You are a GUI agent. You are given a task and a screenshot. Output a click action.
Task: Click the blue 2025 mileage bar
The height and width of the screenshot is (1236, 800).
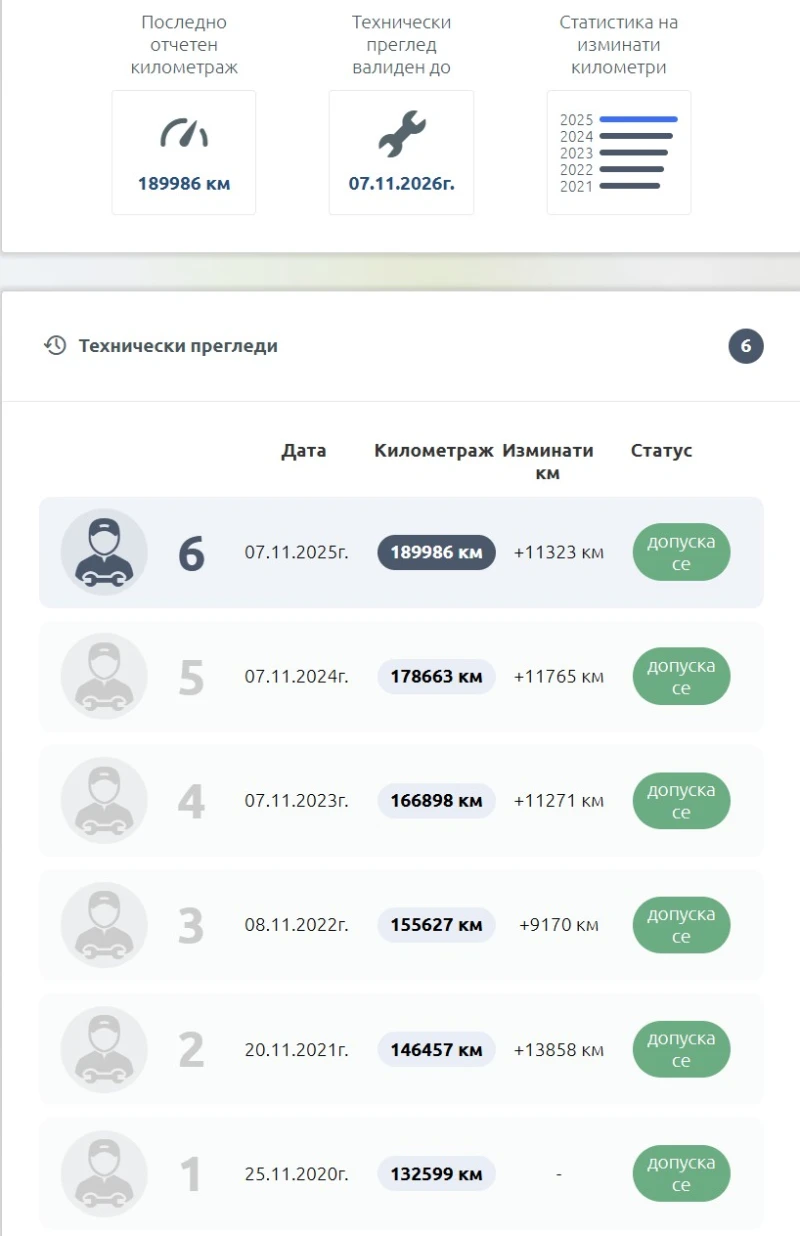click(638, 118)
